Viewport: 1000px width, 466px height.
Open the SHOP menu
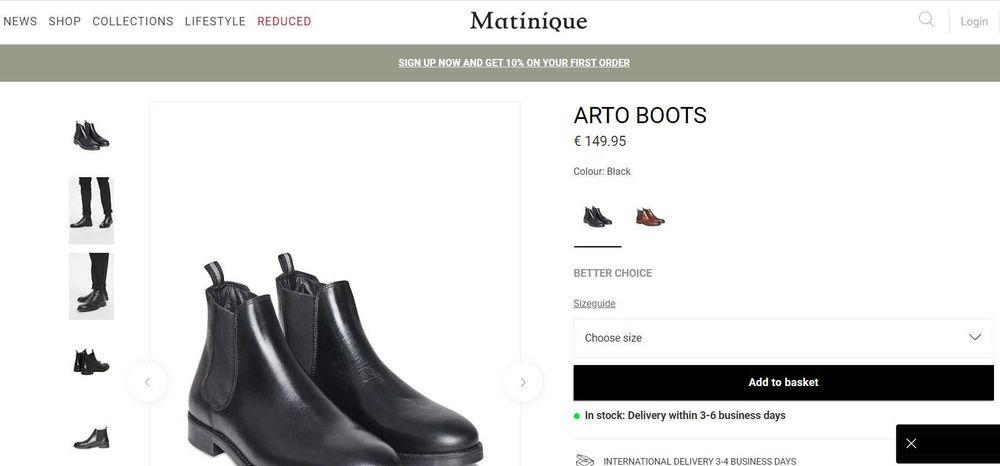coord(65,21)
